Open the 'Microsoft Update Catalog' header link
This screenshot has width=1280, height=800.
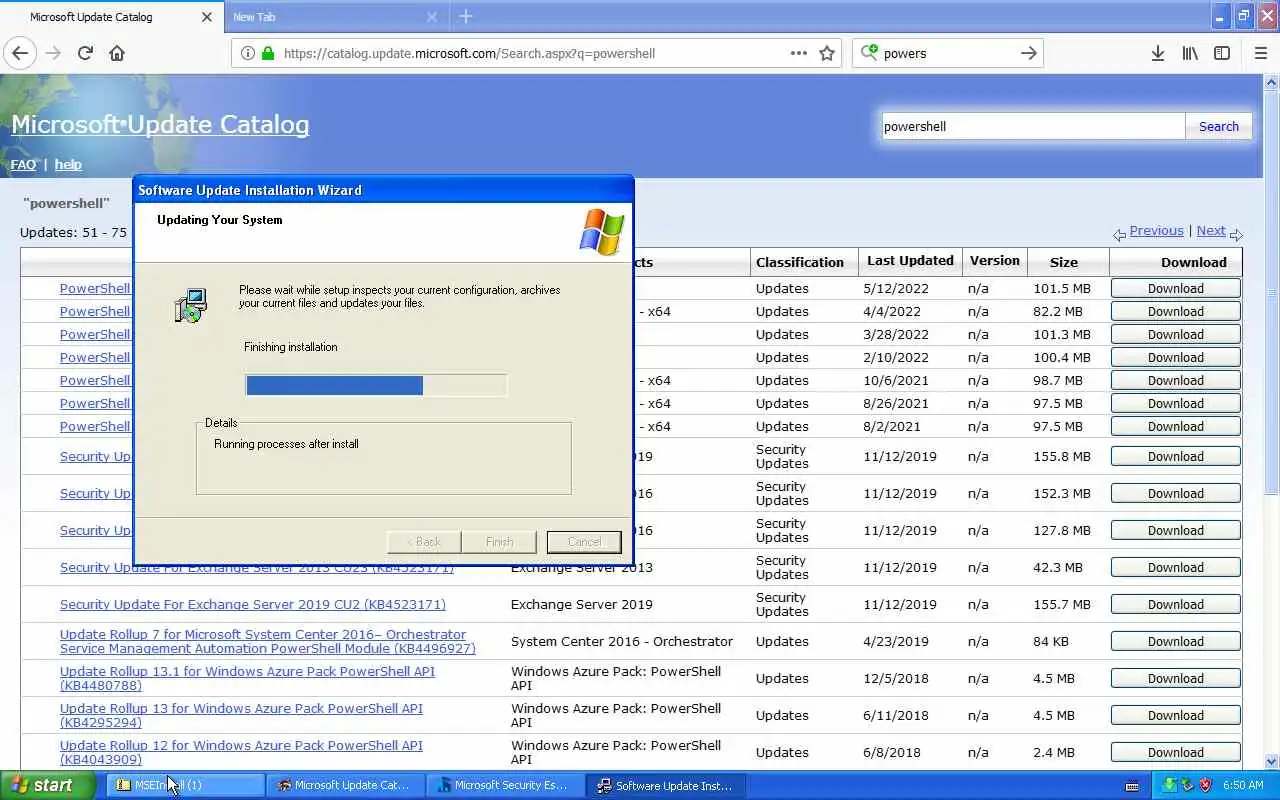tap(160, 124)
